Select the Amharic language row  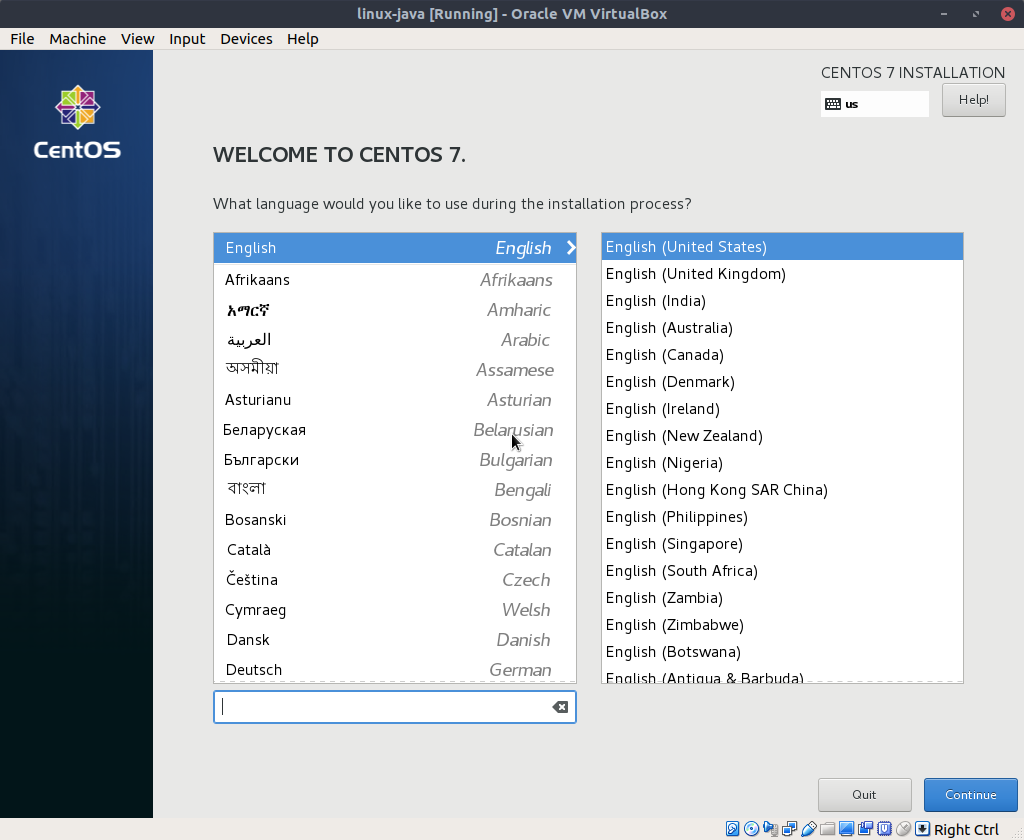coord(394,310)
